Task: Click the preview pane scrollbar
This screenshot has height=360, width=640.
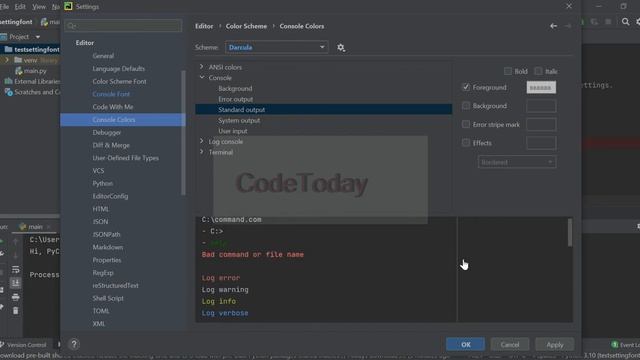Action: (570, 233)
